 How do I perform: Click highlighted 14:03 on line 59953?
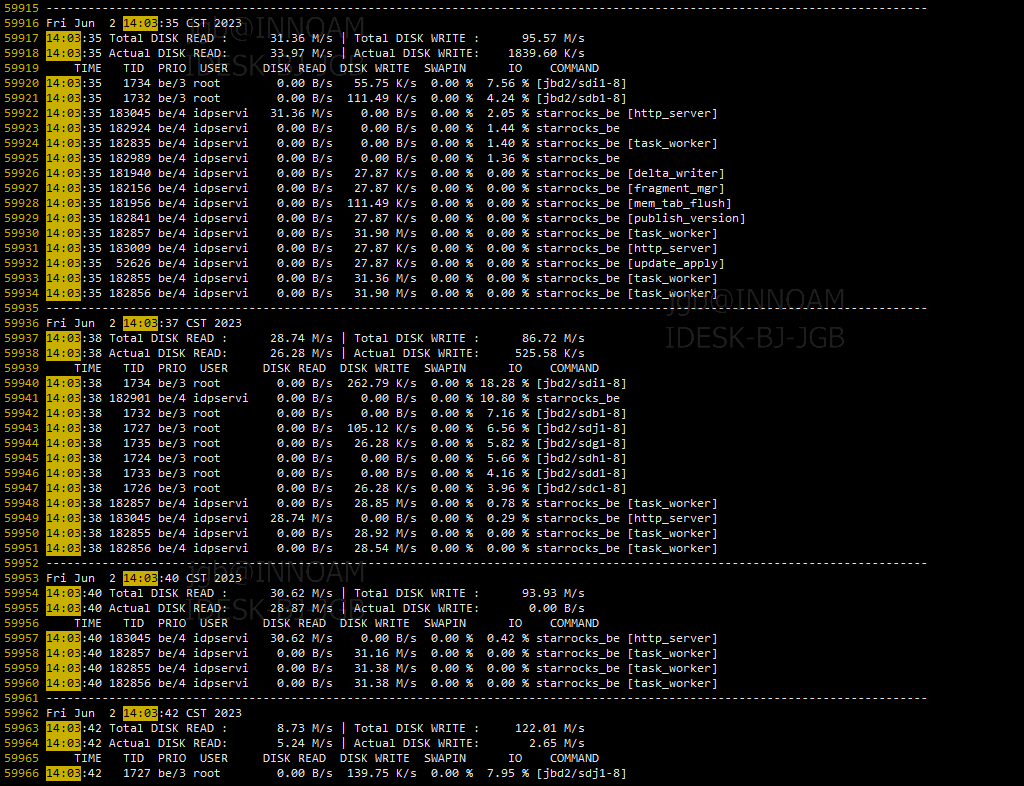point(140,578)
